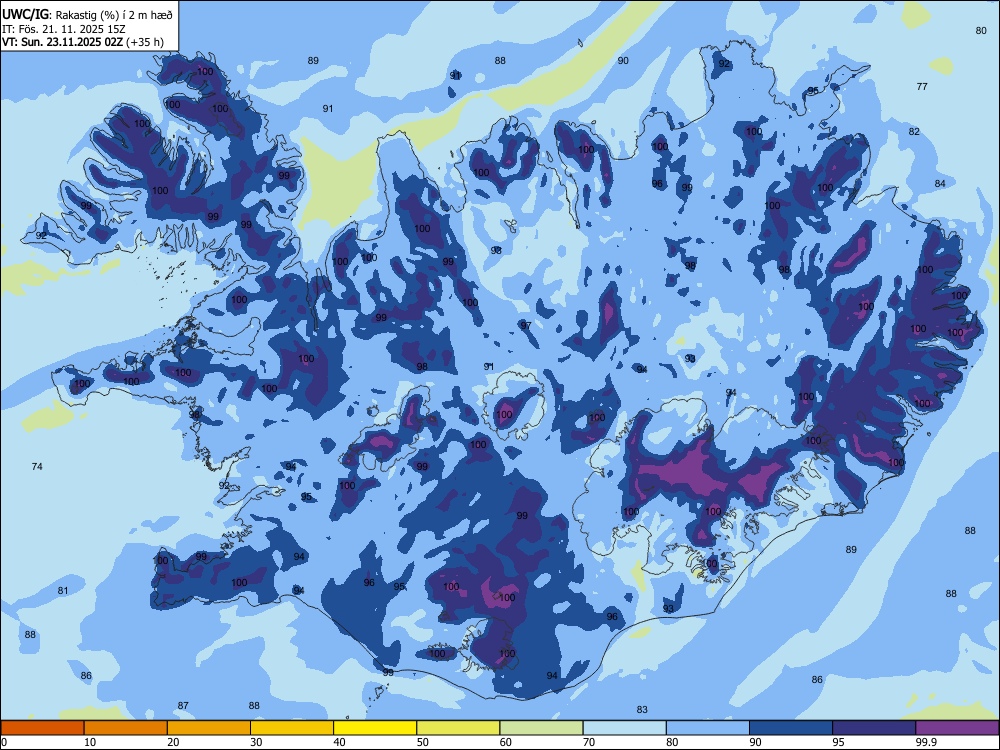
Task: Click the 90–95 dark blue legend swatch
Action: click(x=791, y=728)
